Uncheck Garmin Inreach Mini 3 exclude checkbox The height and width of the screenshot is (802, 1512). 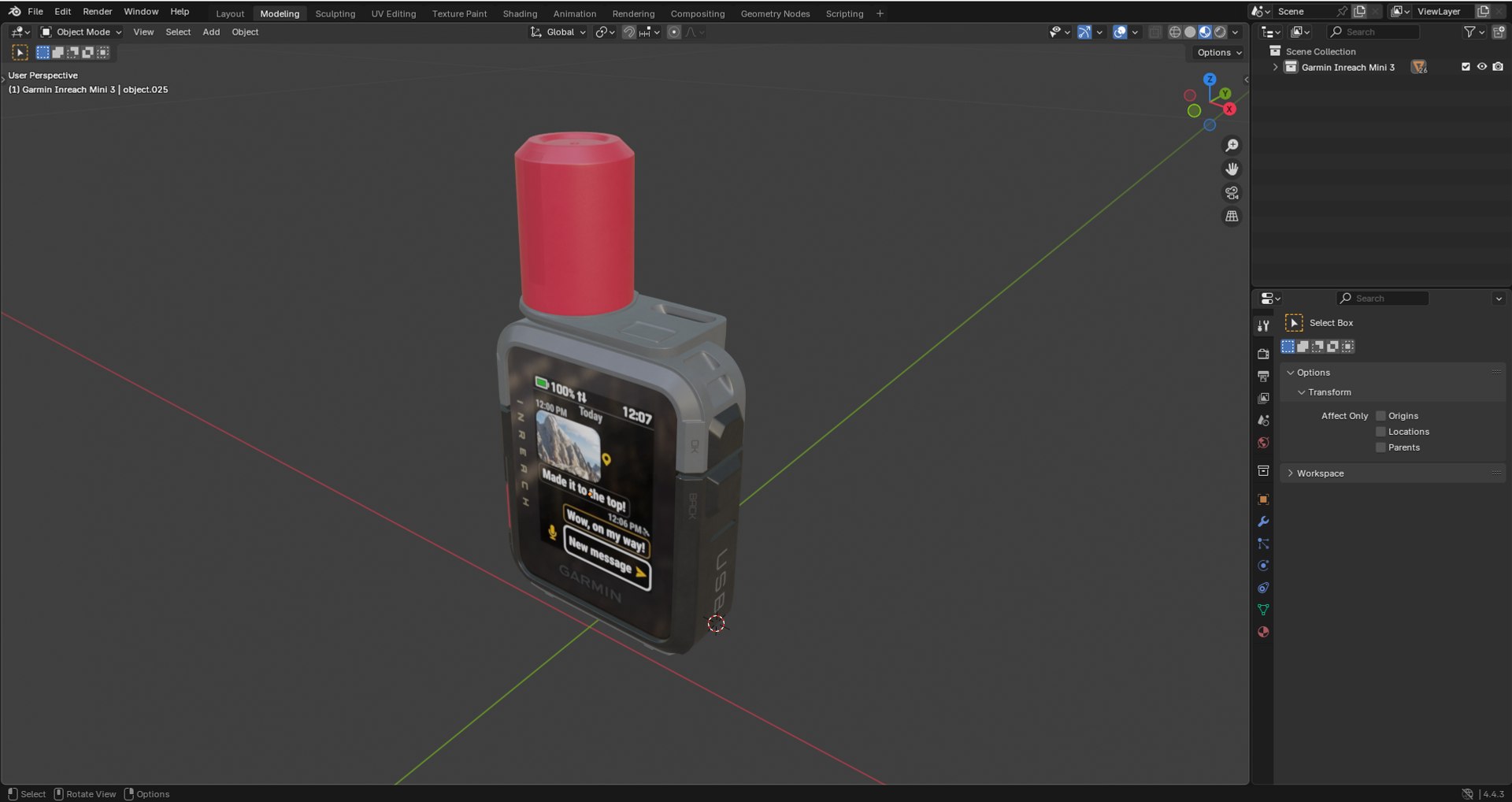1466,67
